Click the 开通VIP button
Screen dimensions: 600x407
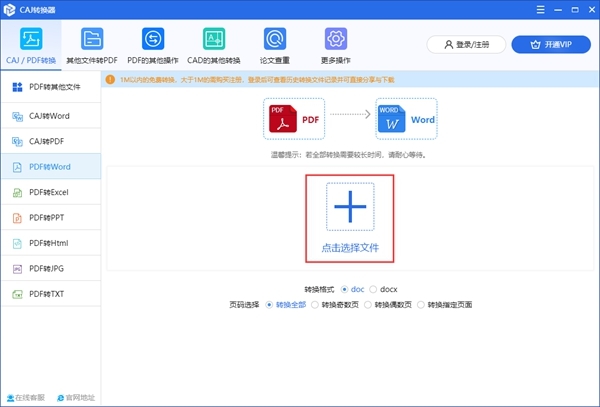[x=551, y=45]
